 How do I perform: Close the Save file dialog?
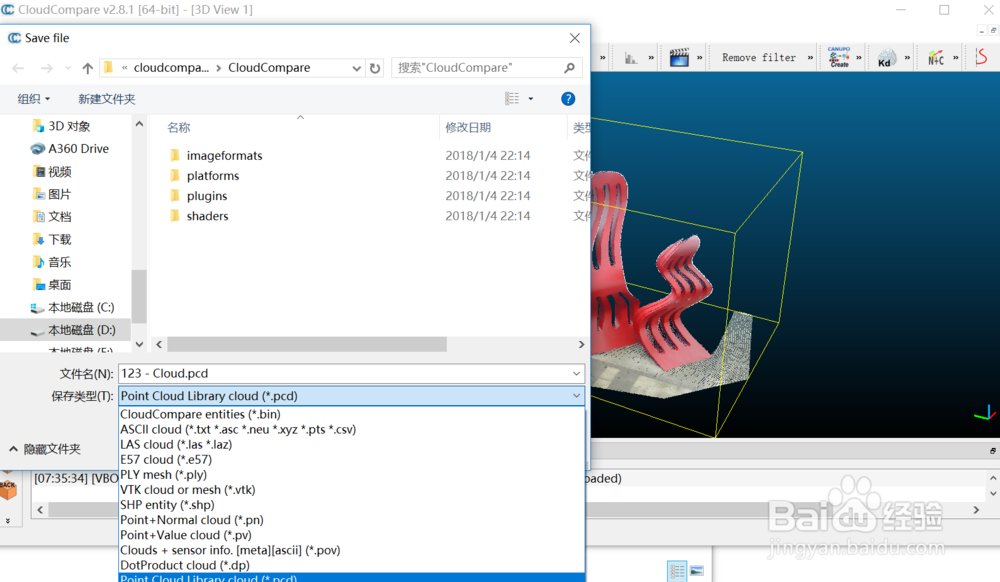pos(575,38)
